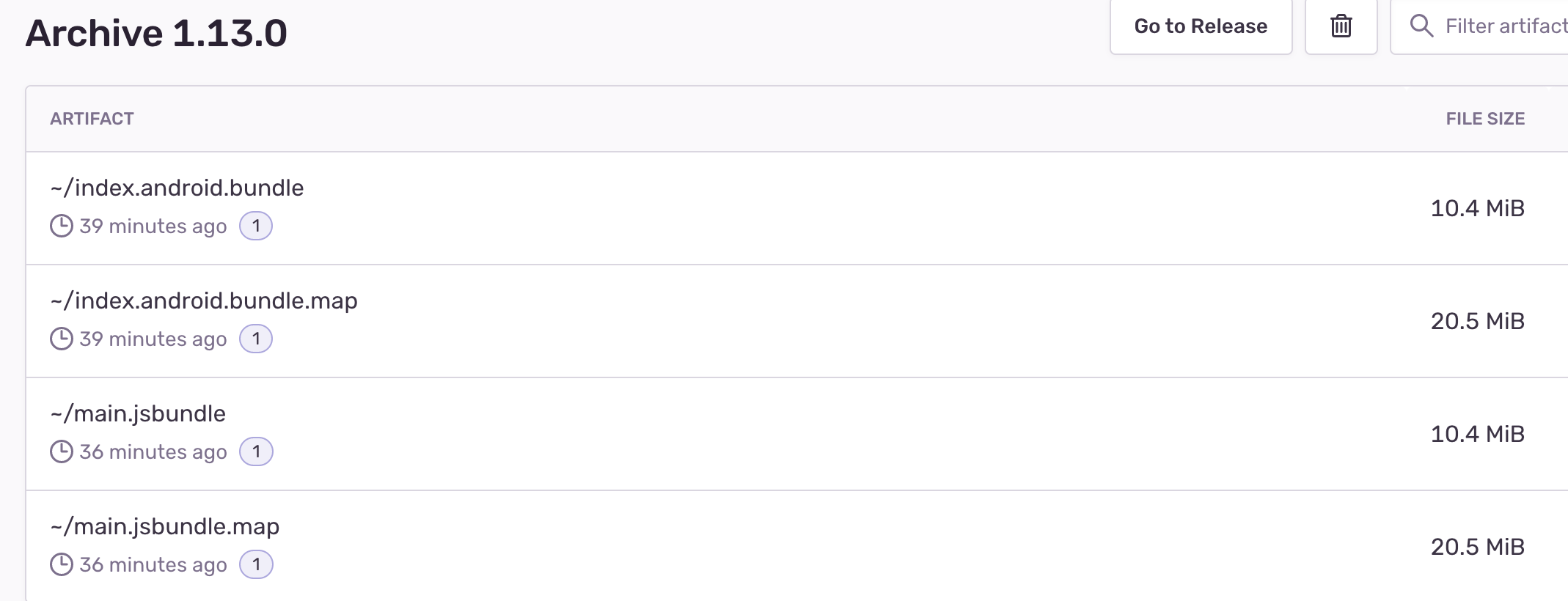Open the index.android.bundle artifact
Image resolution: width=1568 pixels, height=601 pixels.
click(x=177, y=187)
